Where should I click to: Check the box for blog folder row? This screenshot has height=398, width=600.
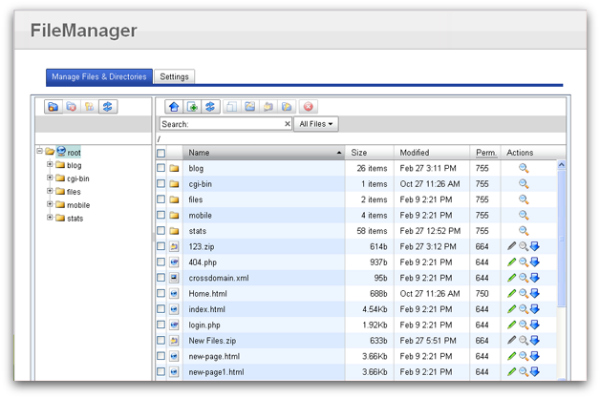tap(161, 168)
